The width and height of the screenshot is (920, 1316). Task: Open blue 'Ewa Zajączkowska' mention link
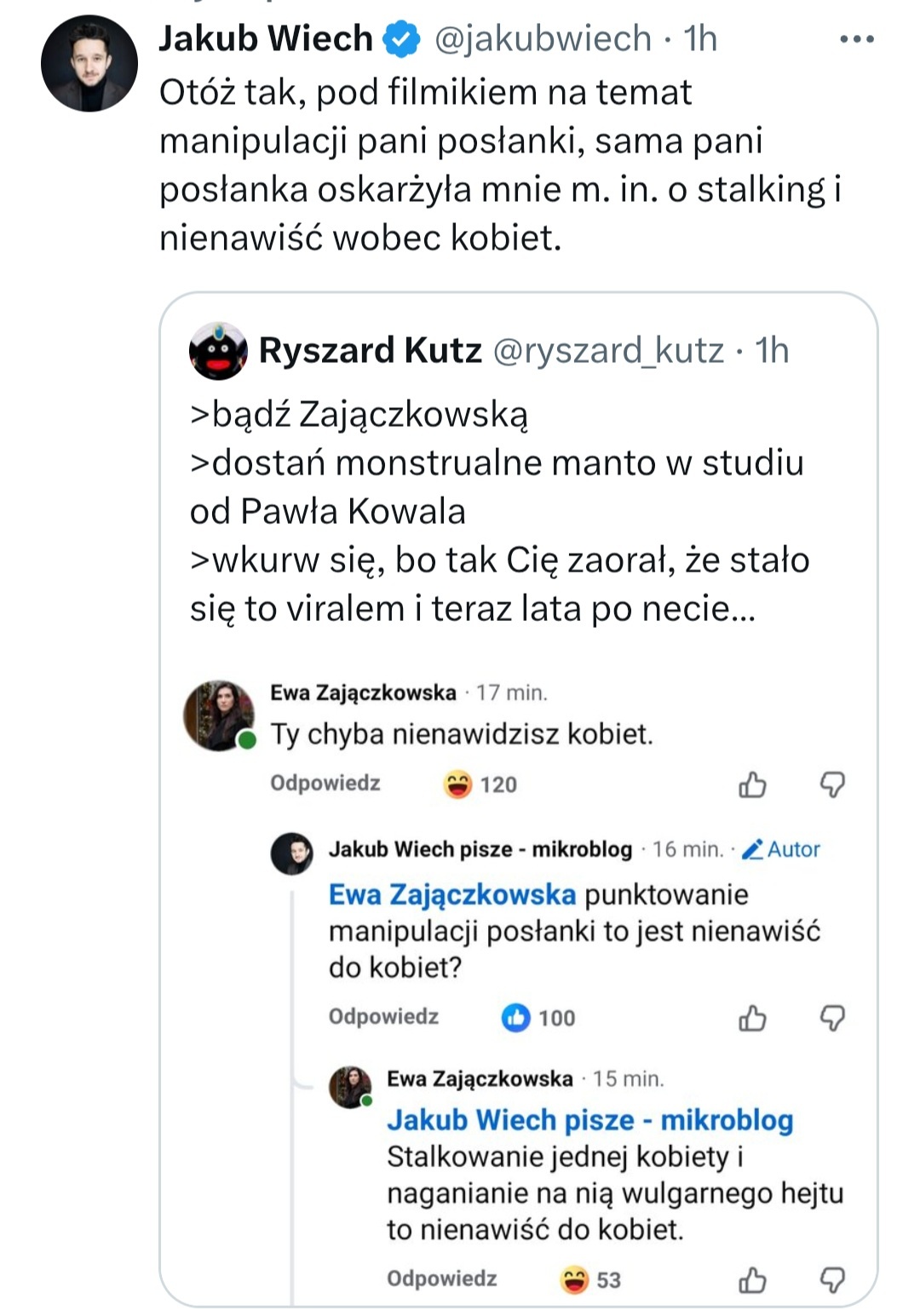[452, 894]
